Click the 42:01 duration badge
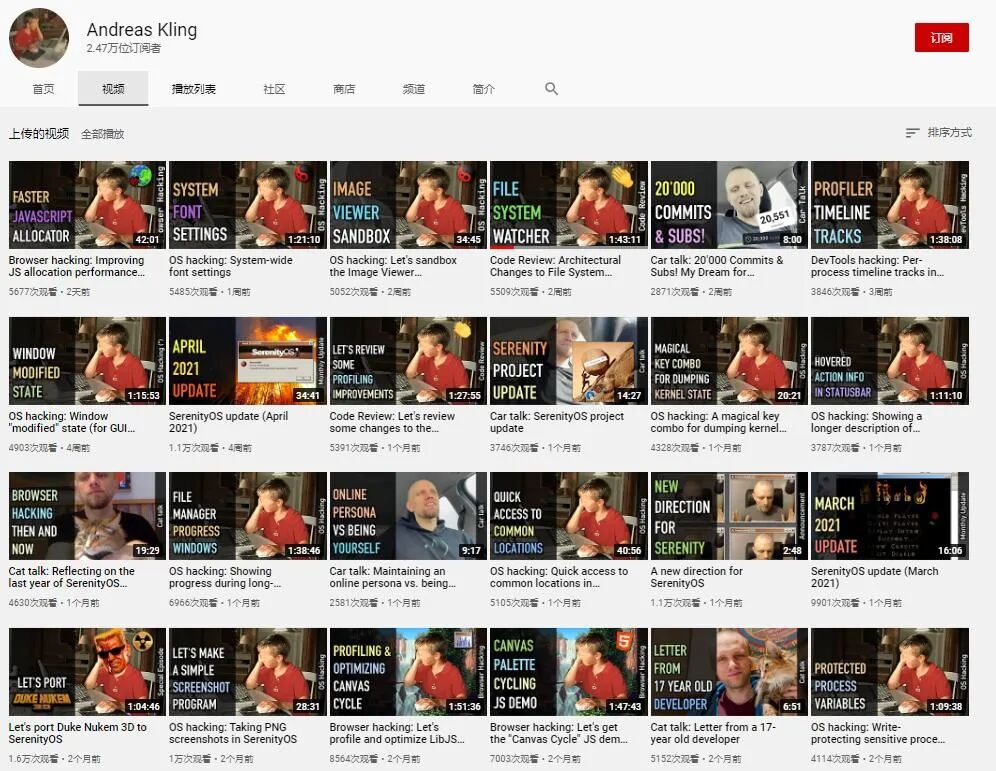Viewport: 996px width, 771px height. [147, 239]
